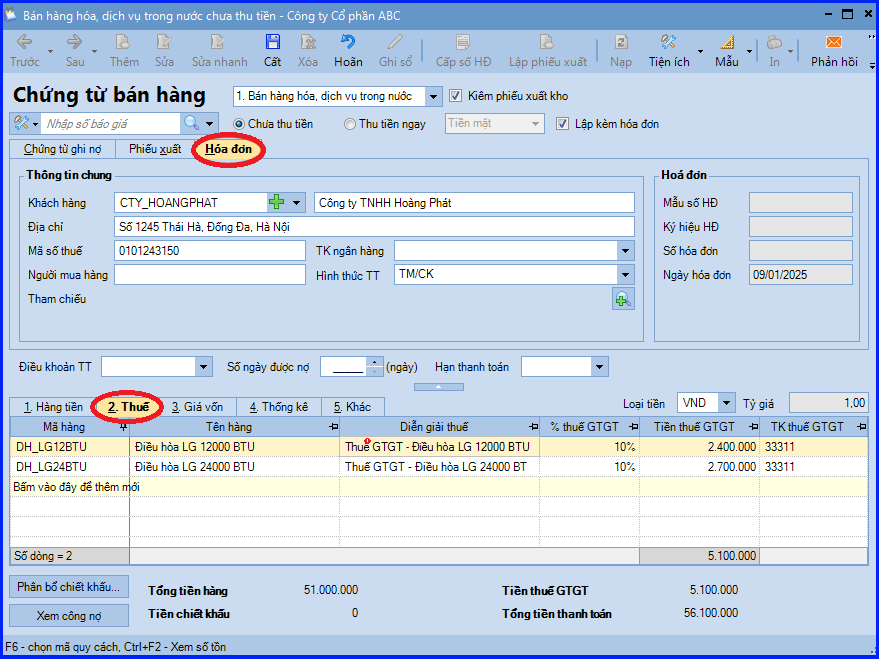
Task: Switch to 1. Hàng tiền tab
Action: 53,407
